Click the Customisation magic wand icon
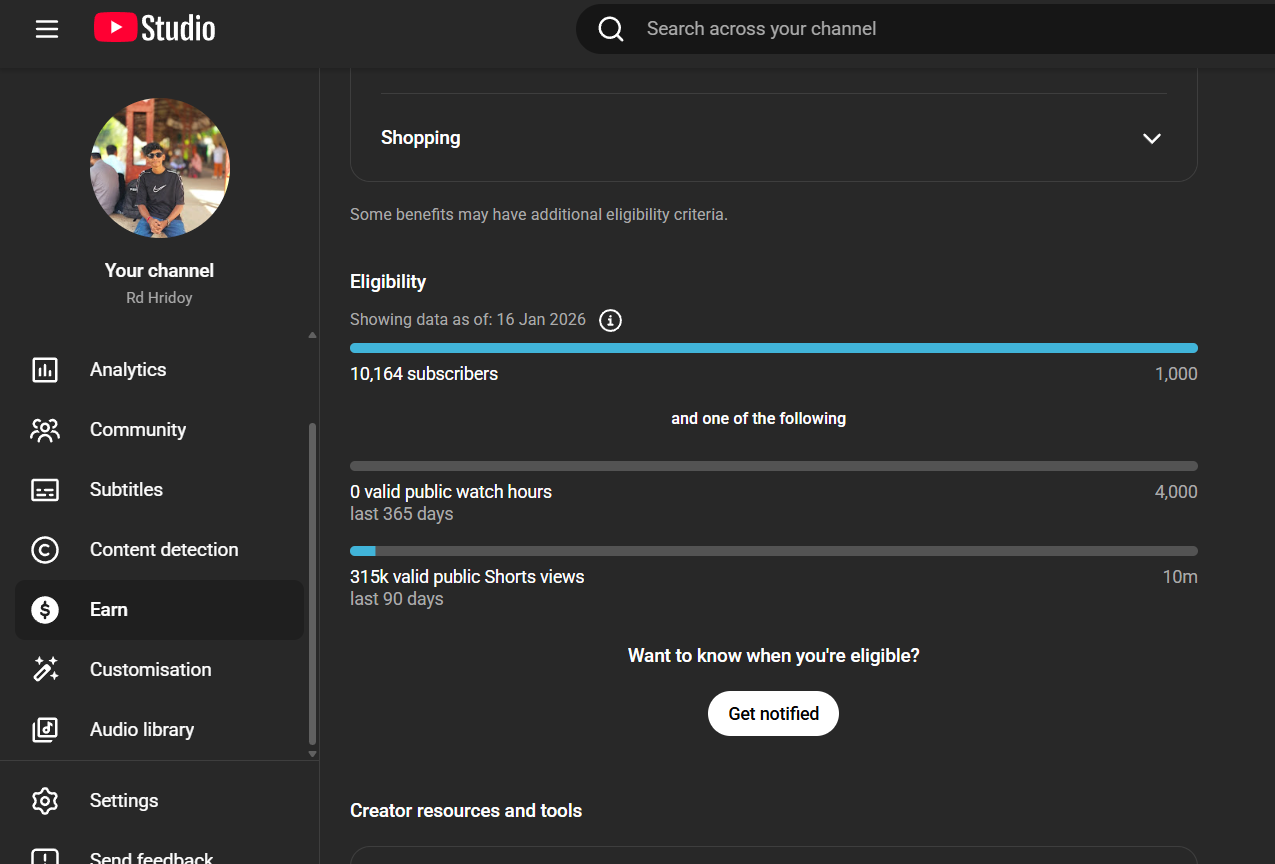The image size is (1275, 864). (x=45, y=670)
